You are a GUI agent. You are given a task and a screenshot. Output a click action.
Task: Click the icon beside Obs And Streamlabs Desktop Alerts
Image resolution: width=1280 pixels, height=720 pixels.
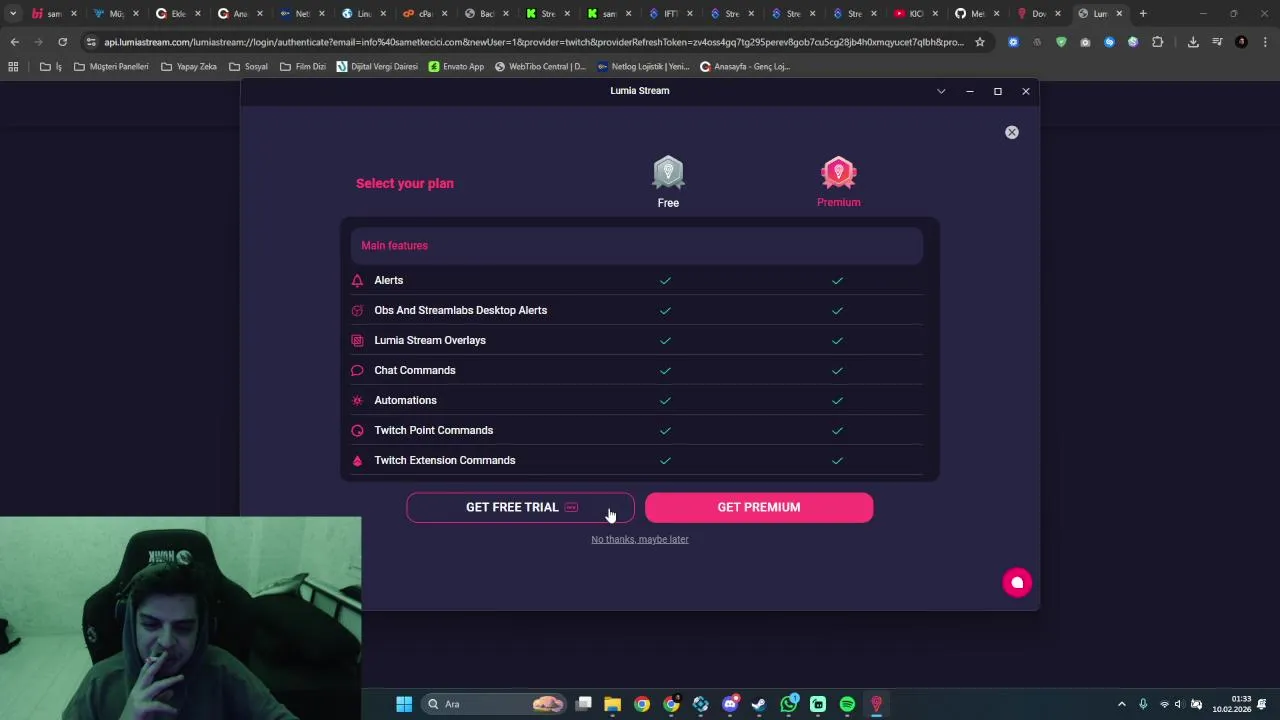357,311
